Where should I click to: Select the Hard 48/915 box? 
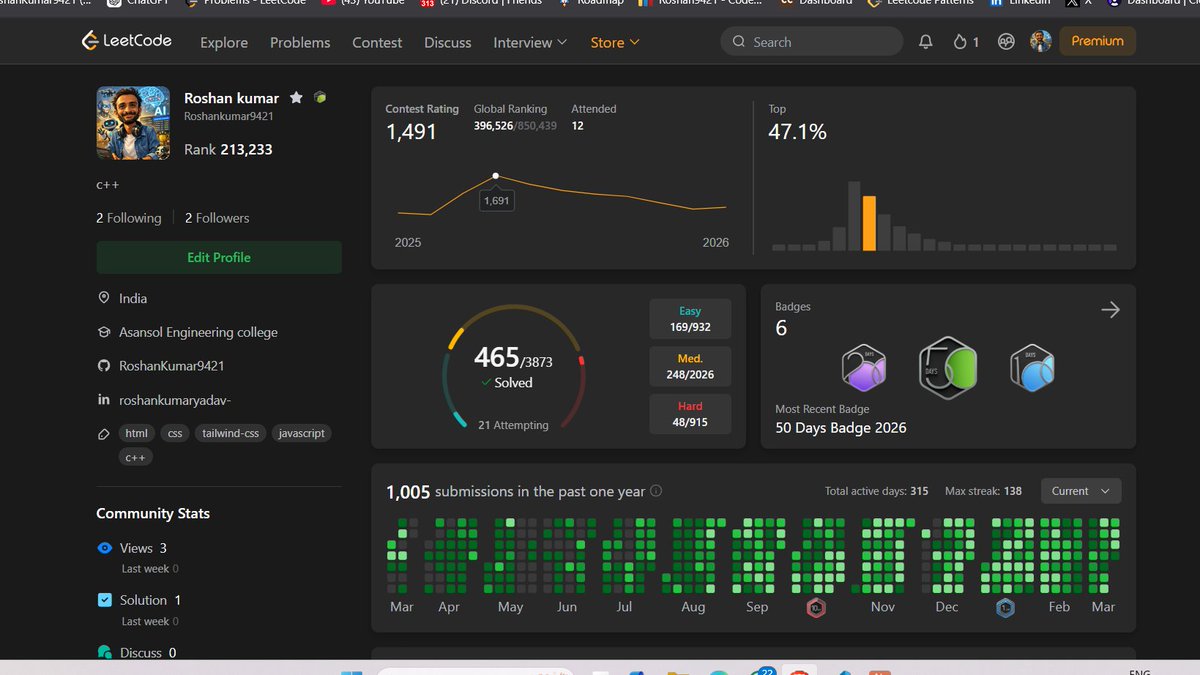[x=690, y=415]
